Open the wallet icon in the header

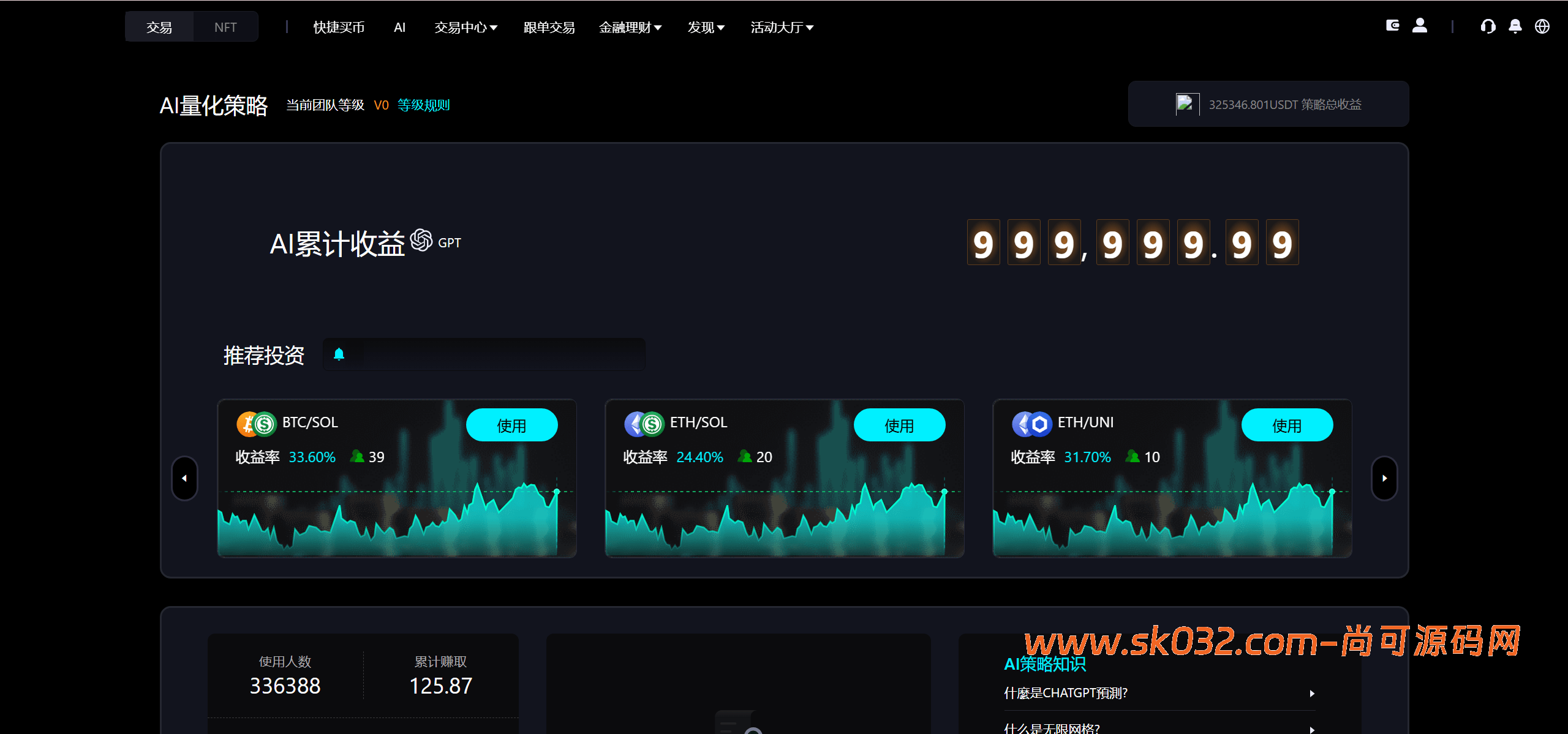point(1393,26)
